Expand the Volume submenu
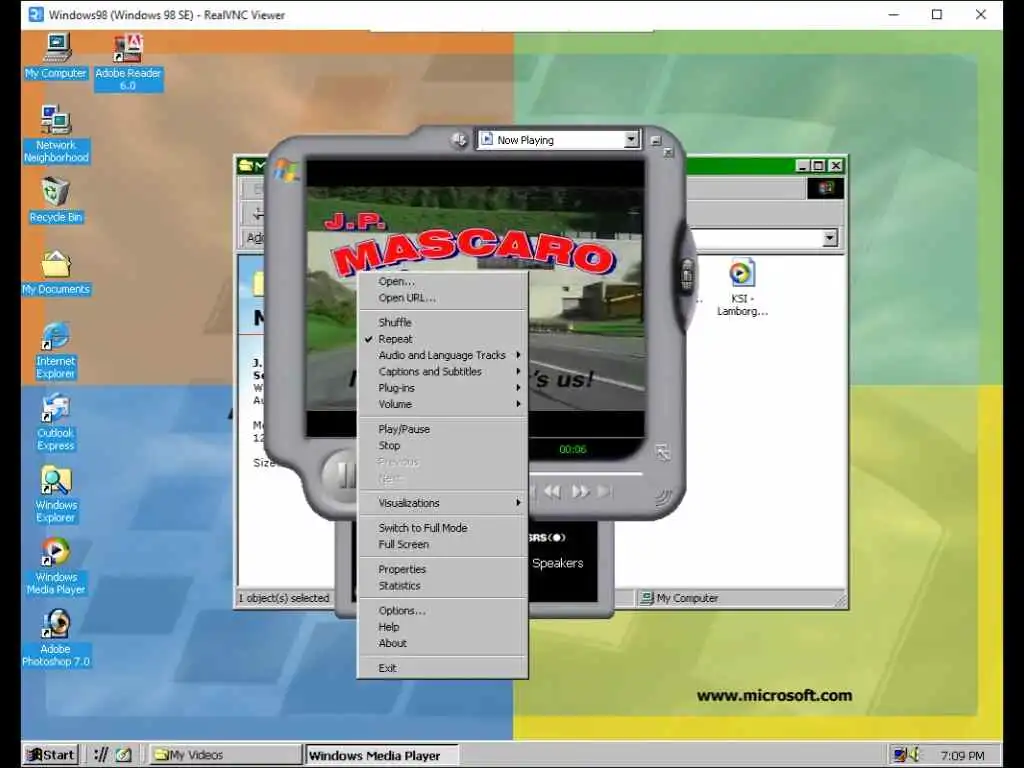The width and height of the screenshot is (1024, 768). click(443, 404)
